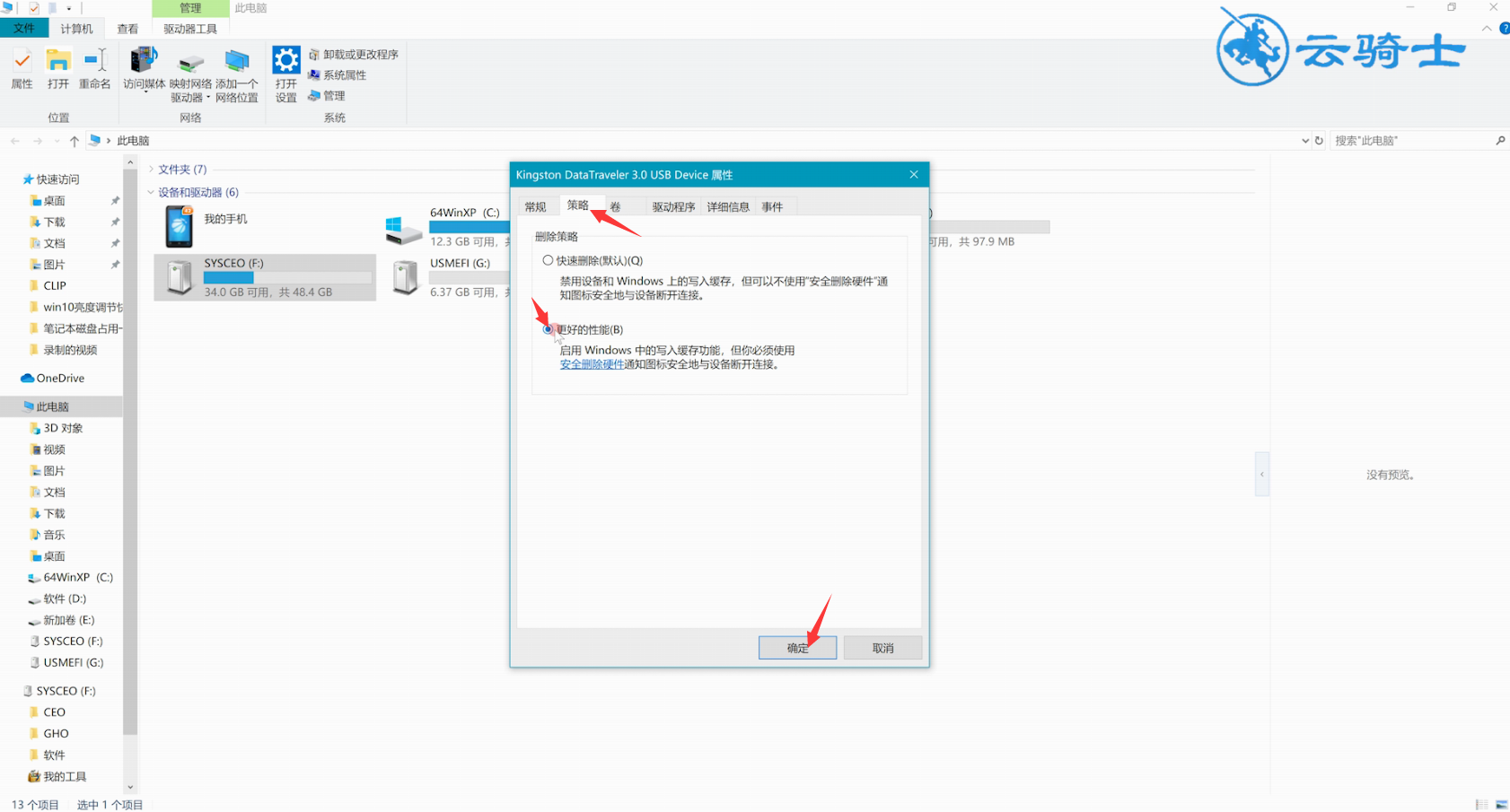Click the OK button in the dialog
1510x812 pixels.
tap(797, 648)
